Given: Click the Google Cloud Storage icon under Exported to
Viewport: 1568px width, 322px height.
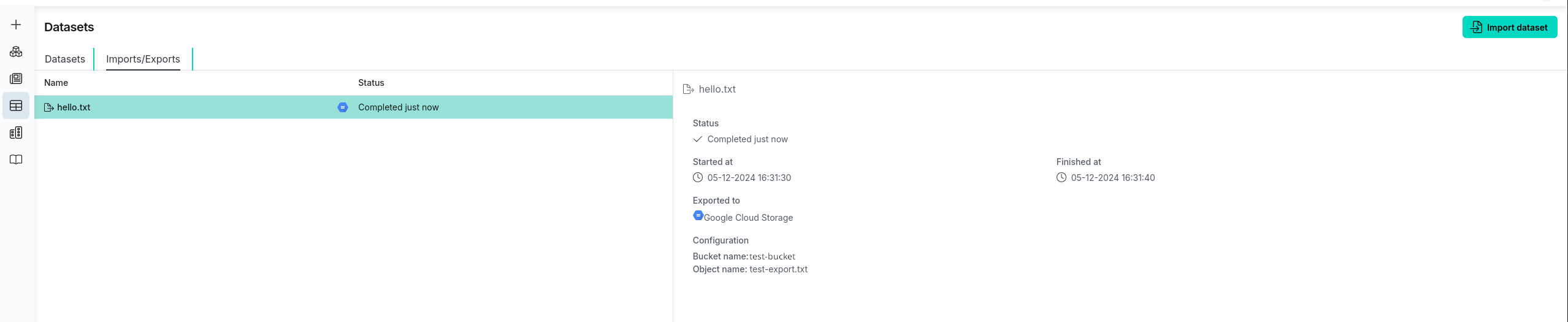Looking at the screenshot, I should (x=698, y=215).
